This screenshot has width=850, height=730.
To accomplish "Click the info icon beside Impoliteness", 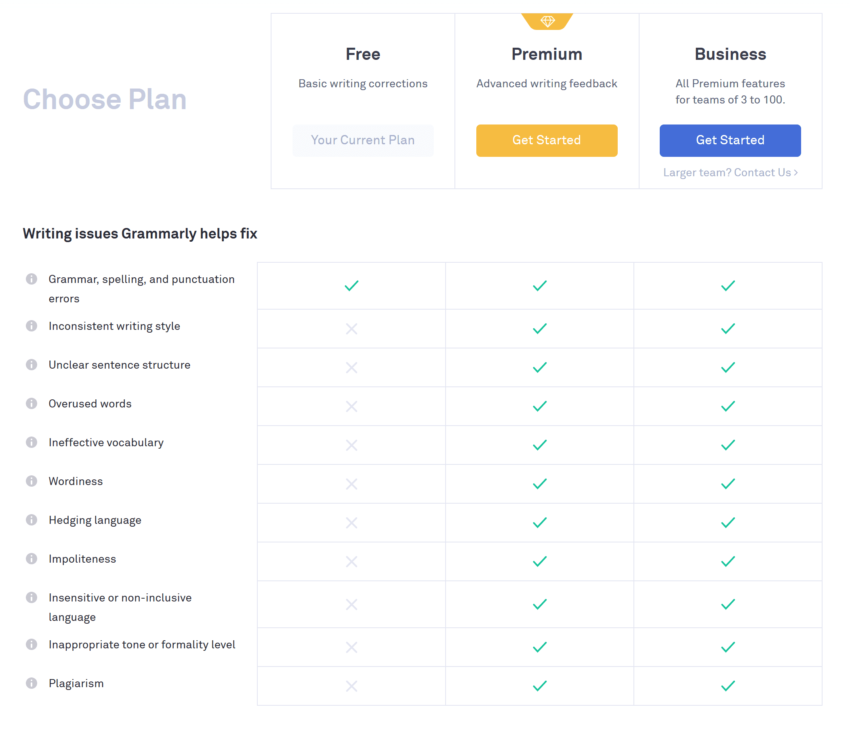I will coord(33,559).
